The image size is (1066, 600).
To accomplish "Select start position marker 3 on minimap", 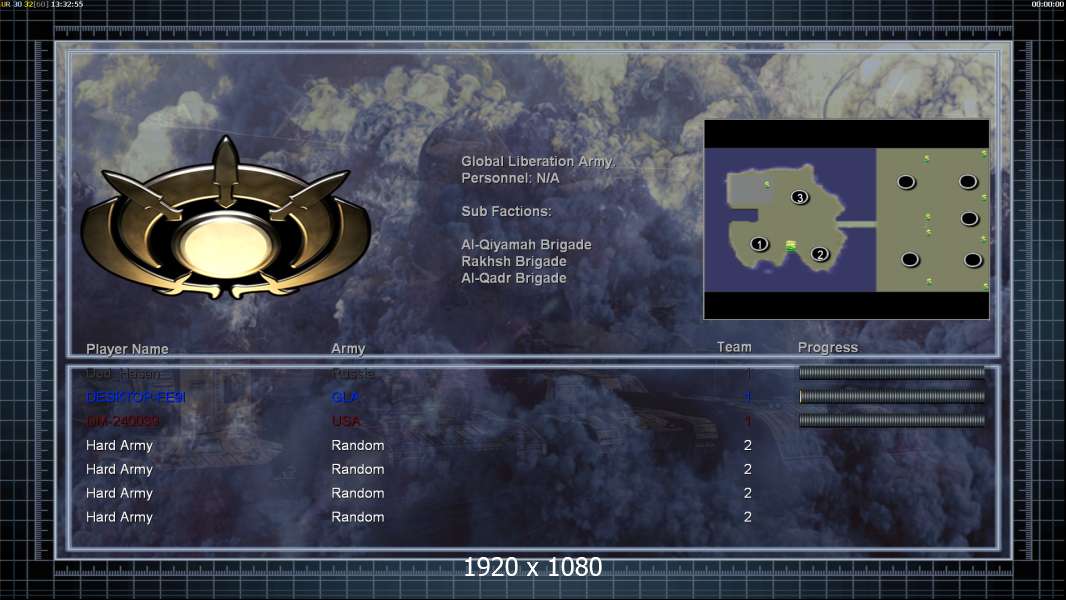I will pyautogui.click(x=800, y=198).
